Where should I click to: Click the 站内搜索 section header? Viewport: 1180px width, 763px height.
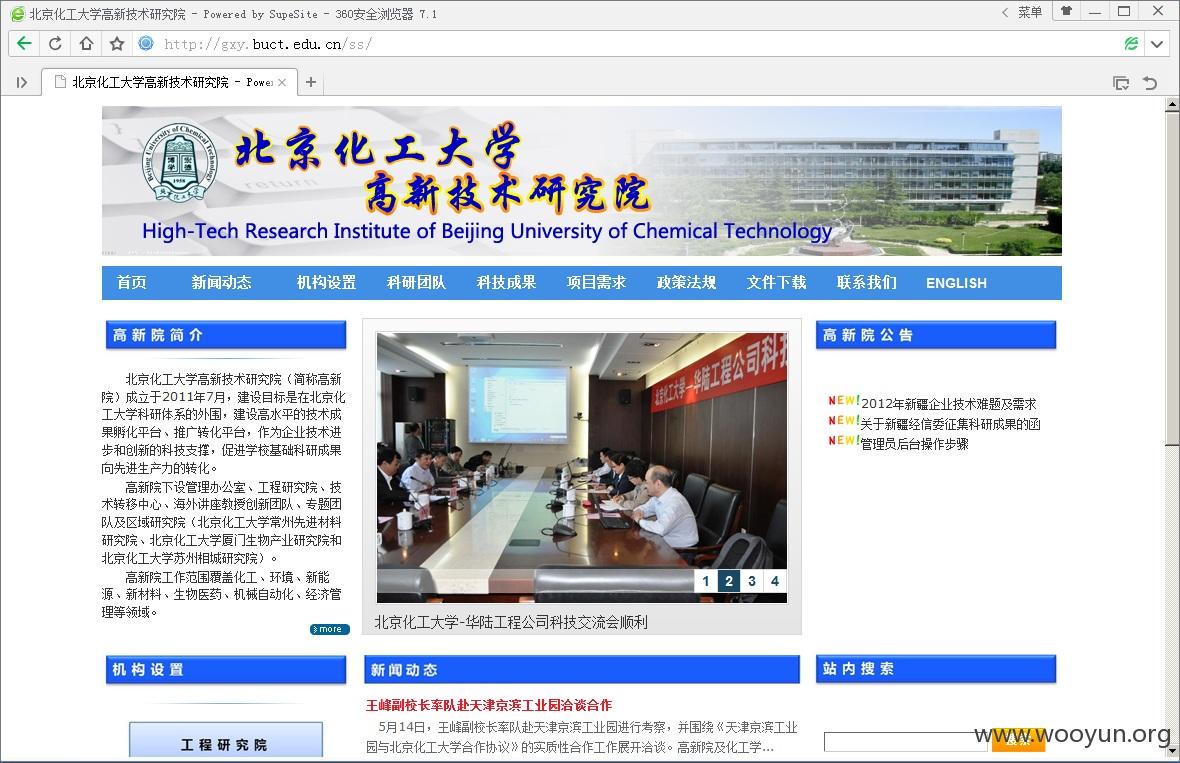(x=935, y=669)
